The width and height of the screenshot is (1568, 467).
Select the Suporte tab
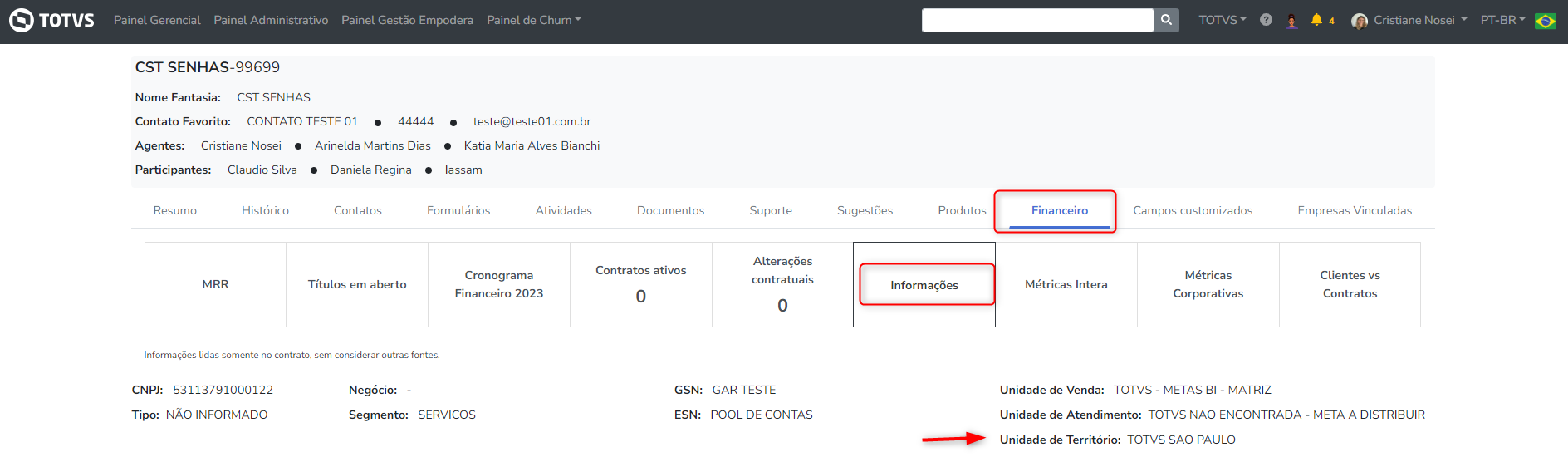pos(771,210)
